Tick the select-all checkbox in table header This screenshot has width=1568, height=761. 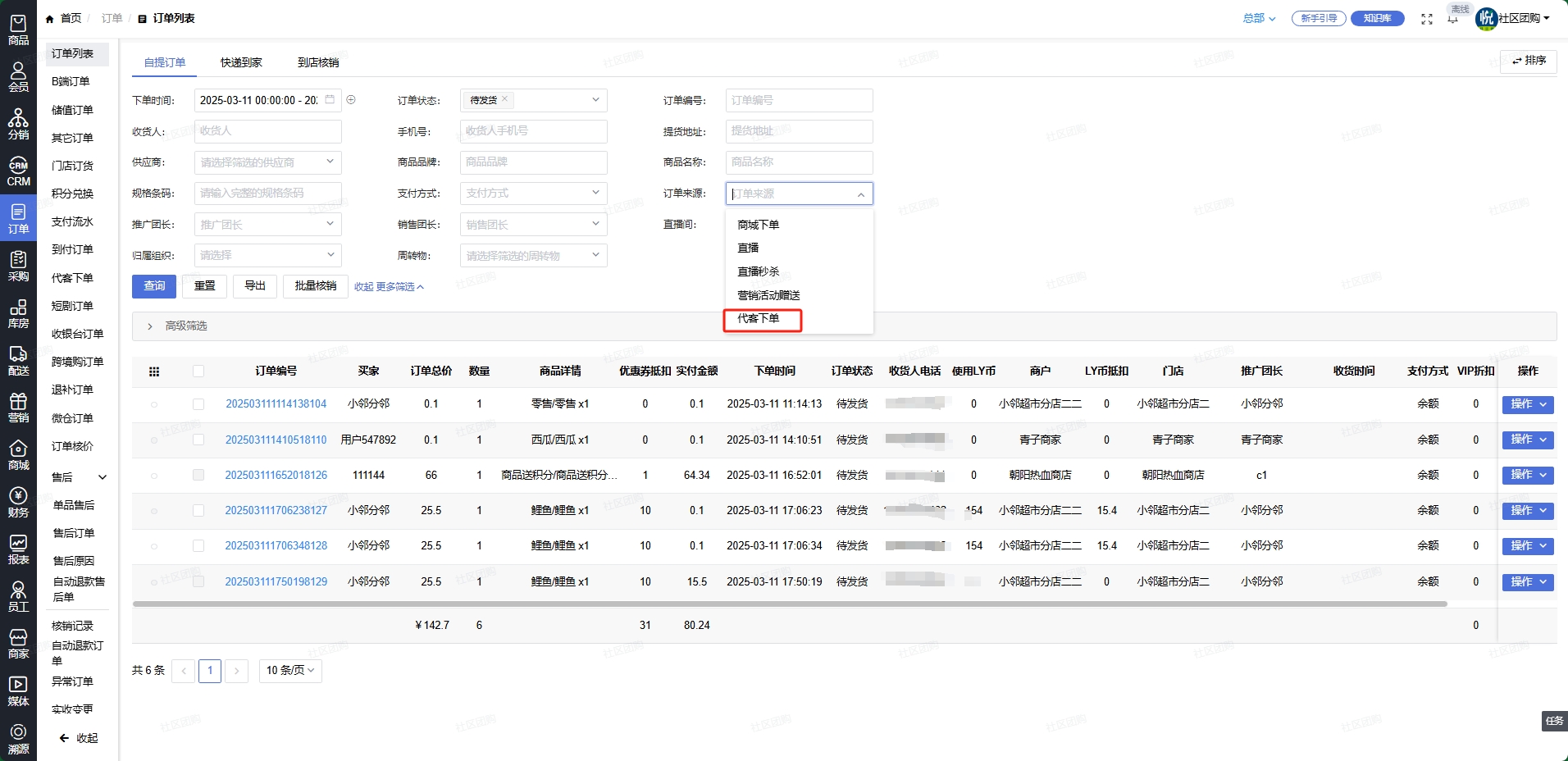[198, 371]
